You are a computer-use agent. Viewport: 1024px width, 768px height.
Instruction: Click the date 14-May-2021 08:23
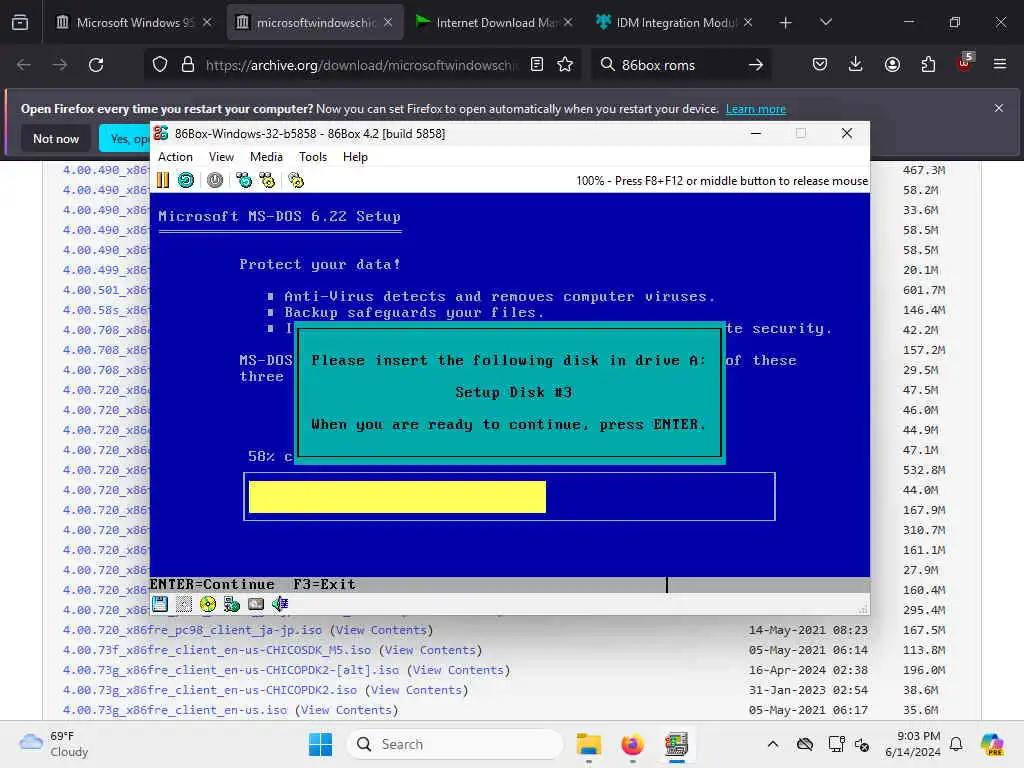click(x=808, y=630)
